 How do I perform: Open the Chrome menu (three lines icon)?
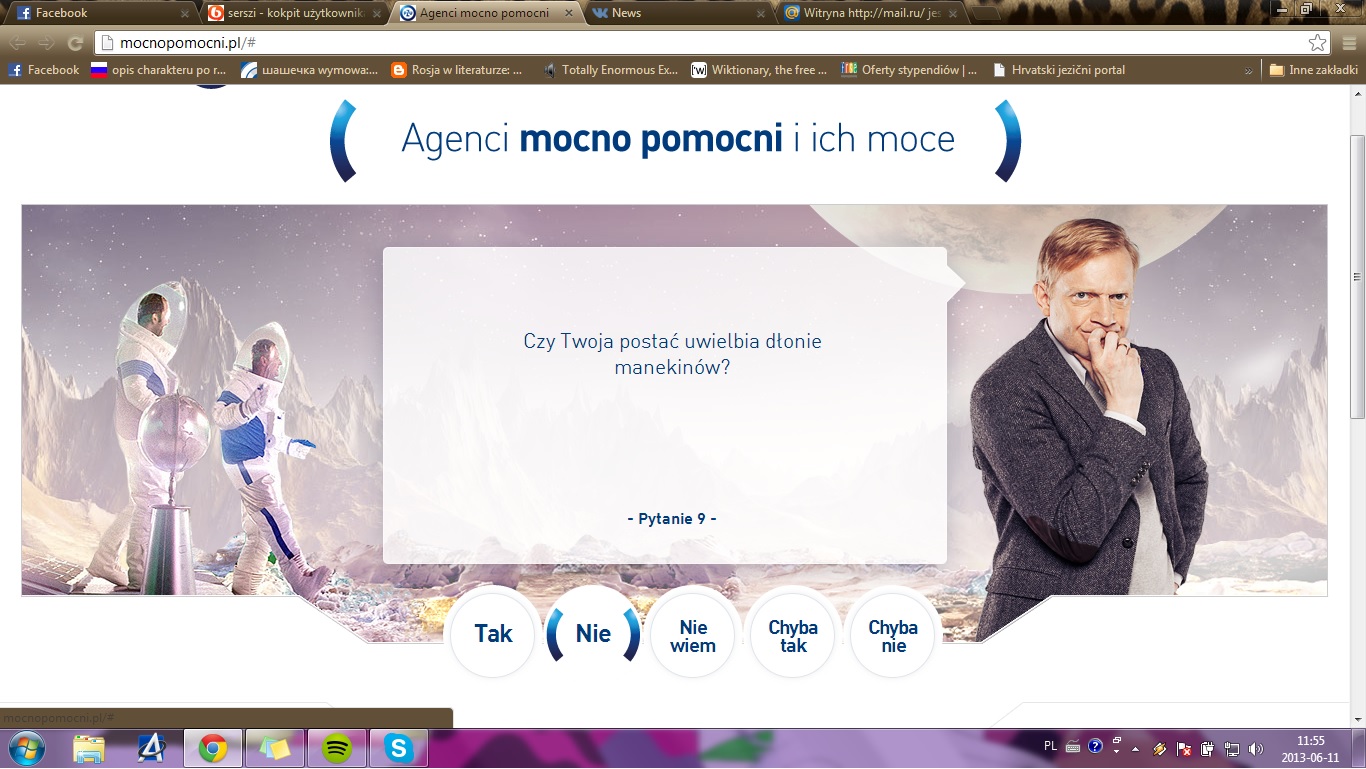1346,43
